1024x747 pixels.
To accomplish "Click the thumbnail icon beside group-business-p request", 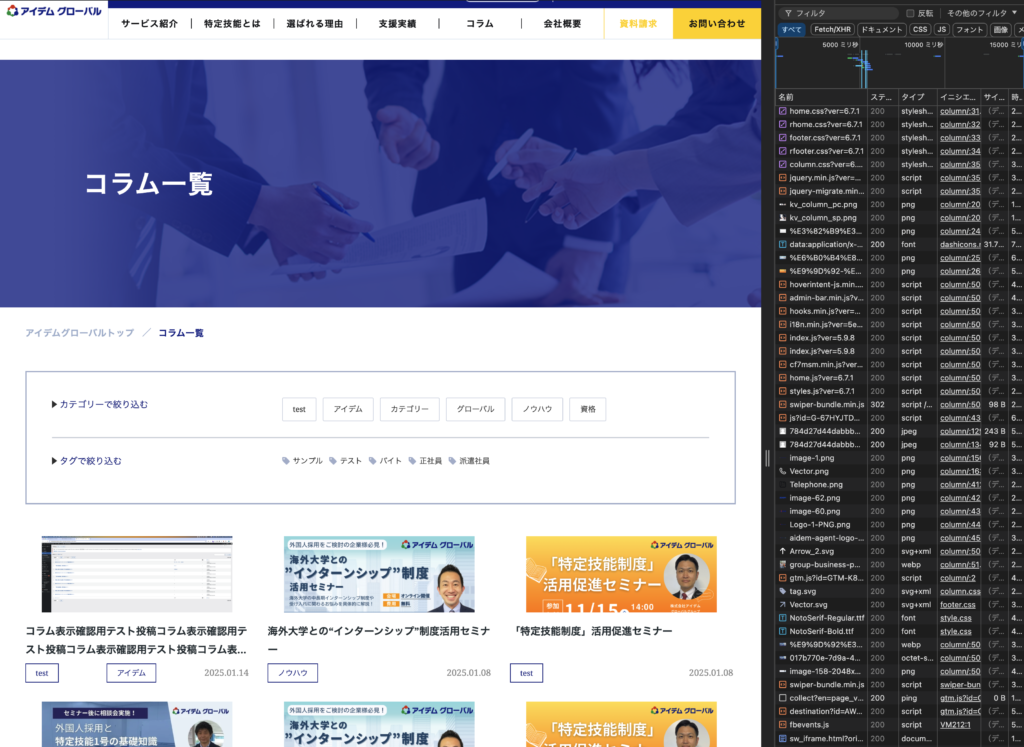I will point(782,564).
